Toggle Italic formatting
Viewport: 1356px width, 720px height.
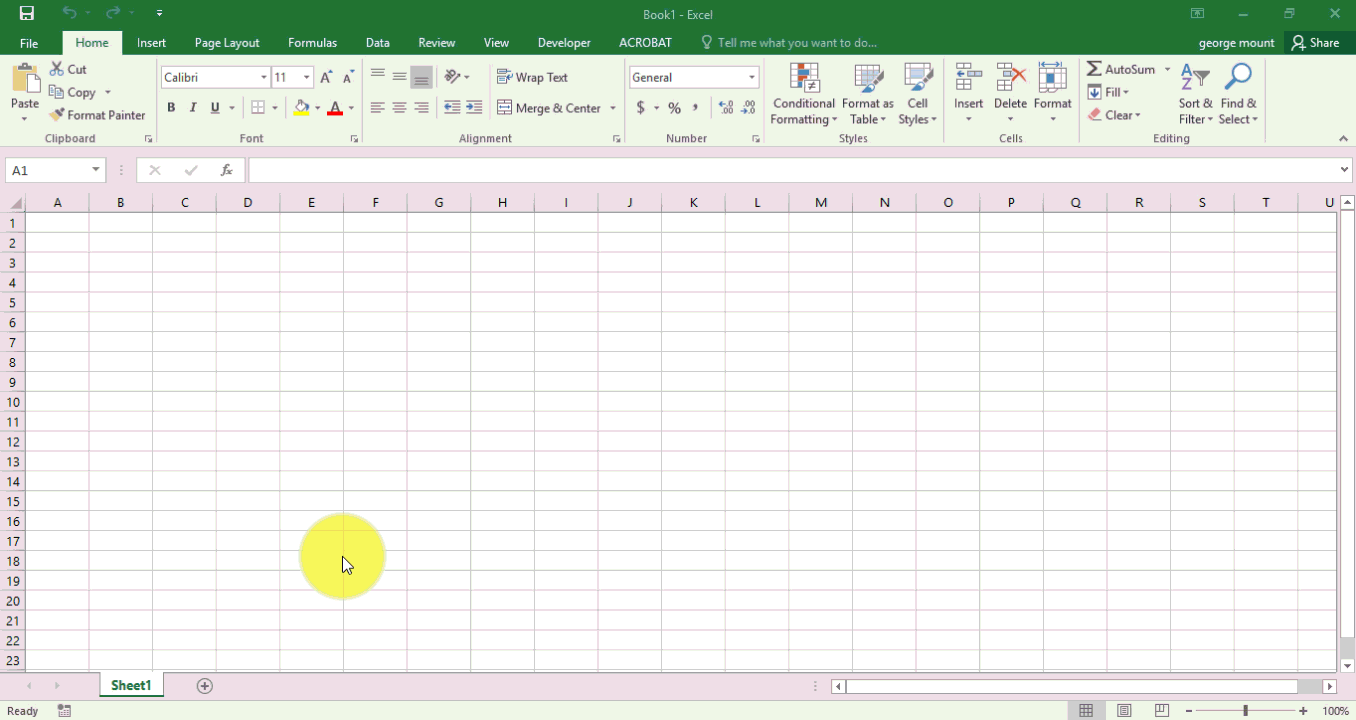tap(193, 108)
